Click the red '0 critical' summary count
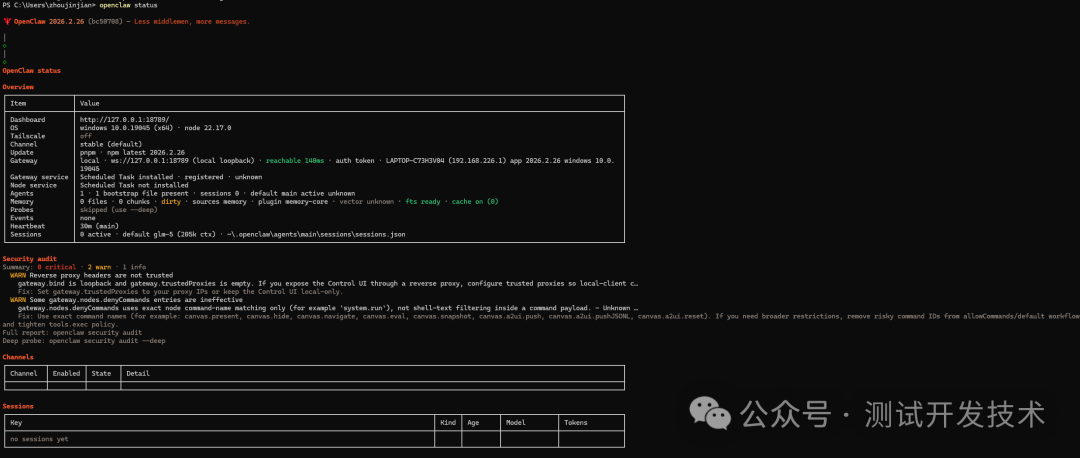 [56, 267]
